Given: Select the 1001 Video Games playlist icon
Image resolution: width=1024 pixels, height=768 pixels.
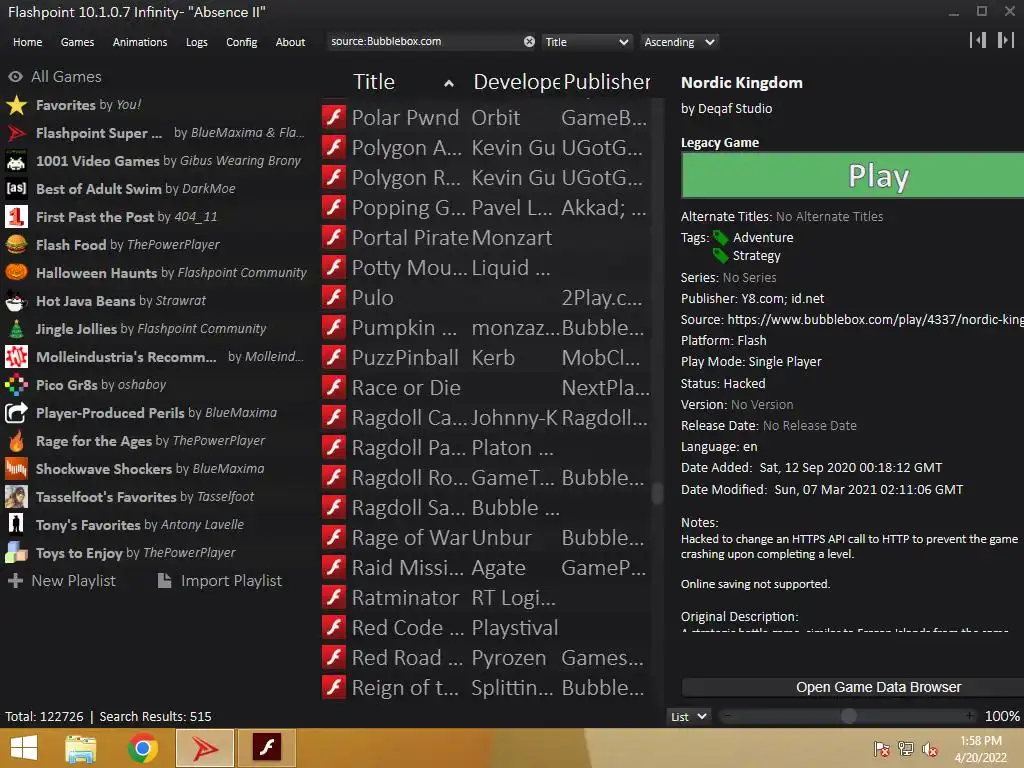Looking at the screenshot, I should [x=16, y=161].
